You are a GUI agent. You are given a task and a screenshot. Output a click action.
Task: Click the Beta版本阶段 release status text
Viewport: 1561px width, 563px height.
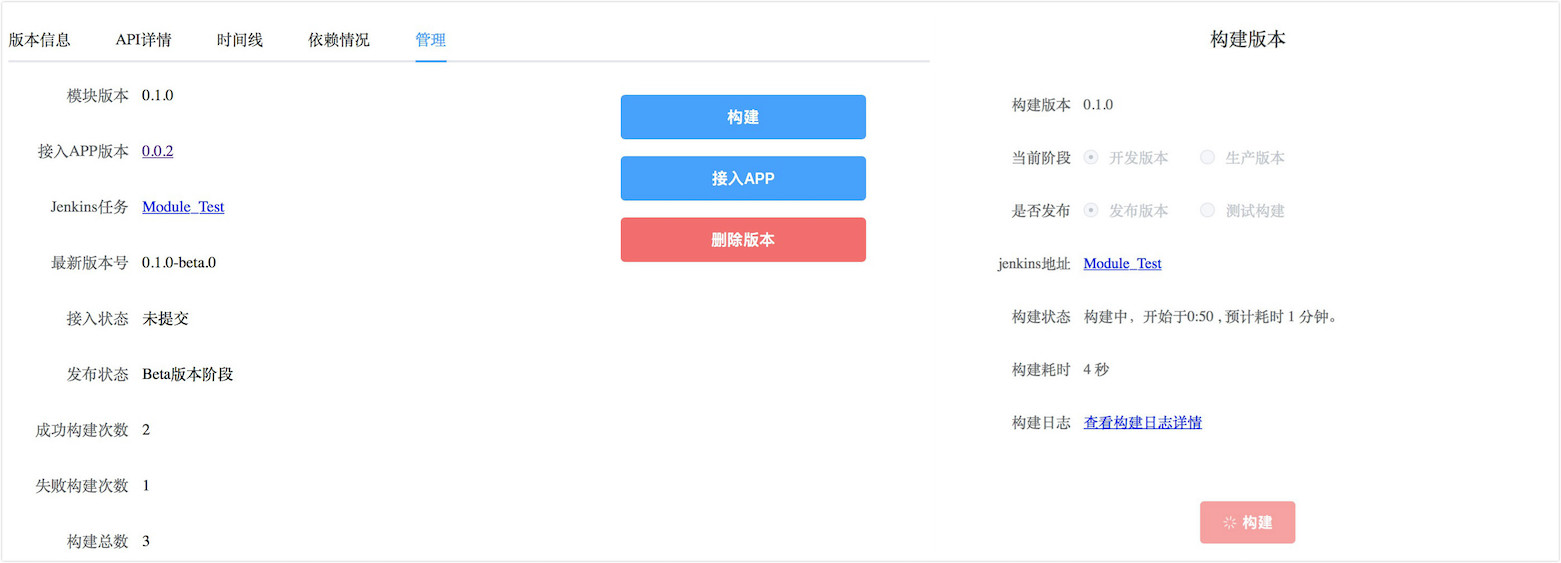pos(188,375)
